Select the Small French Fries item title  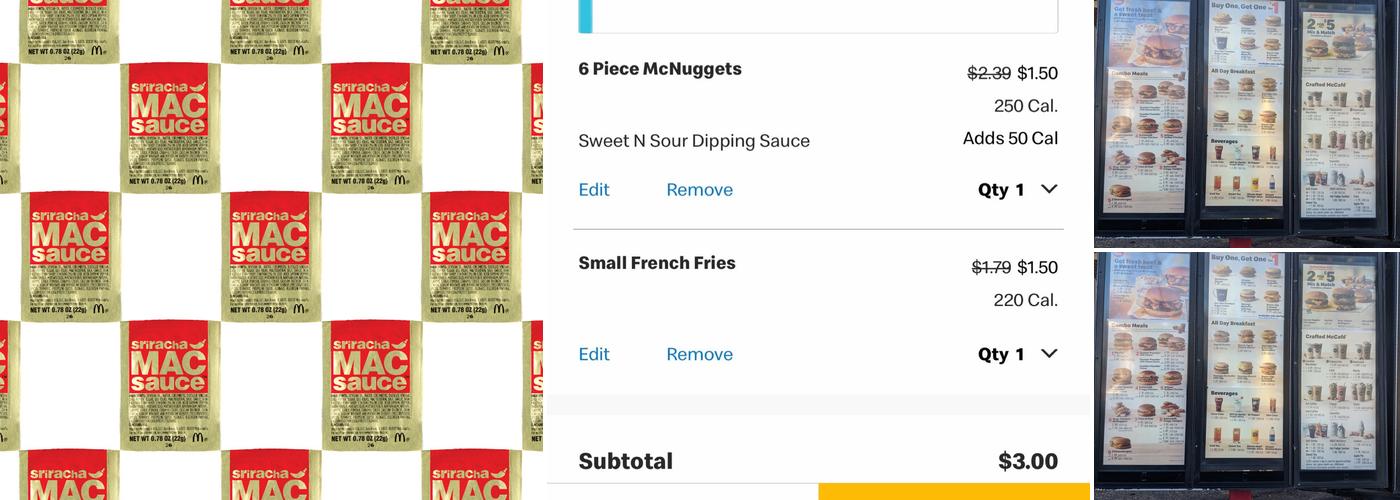tap(657, 263)
